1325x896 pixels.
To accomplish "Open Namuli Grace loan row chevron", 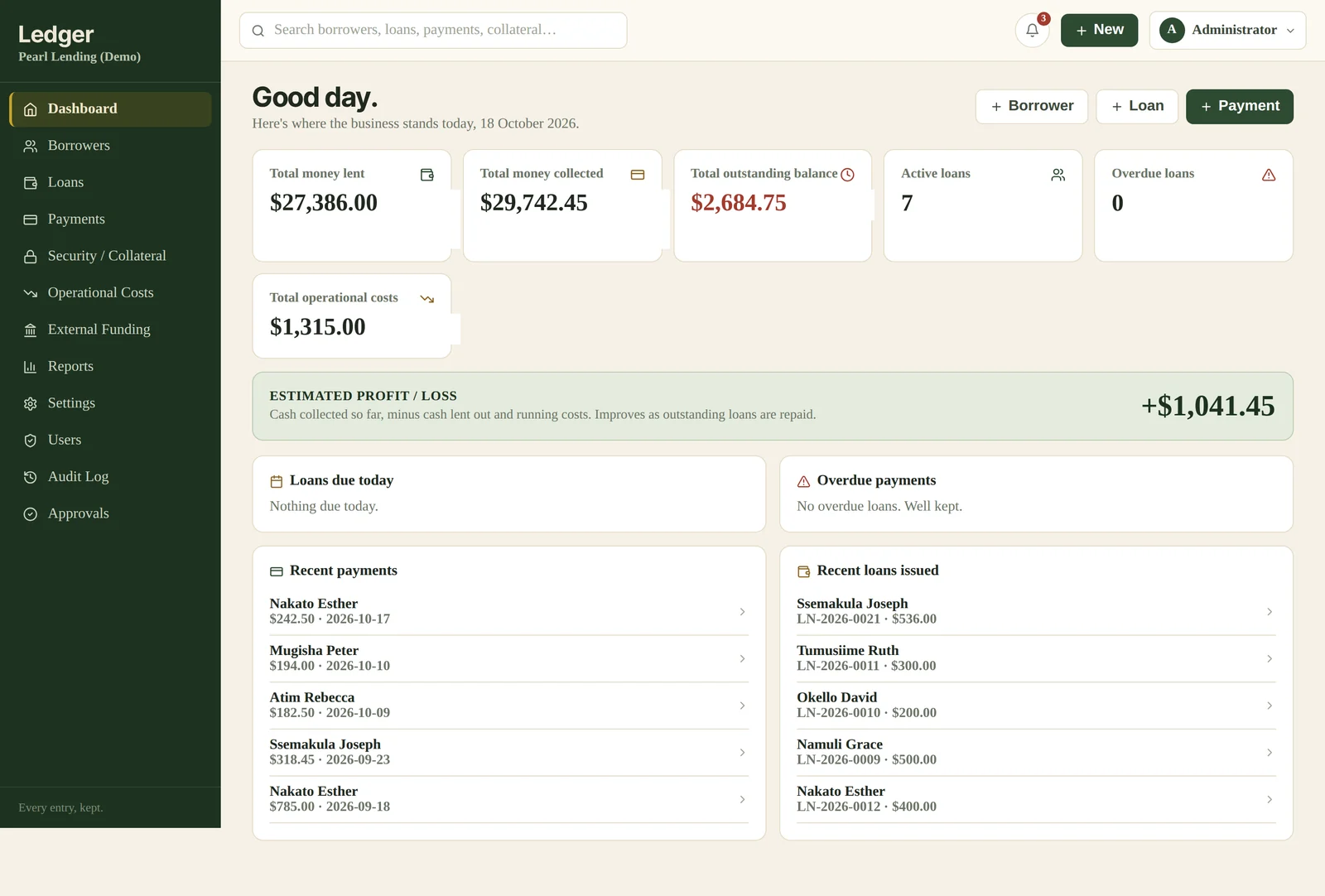I will 1270,753.
